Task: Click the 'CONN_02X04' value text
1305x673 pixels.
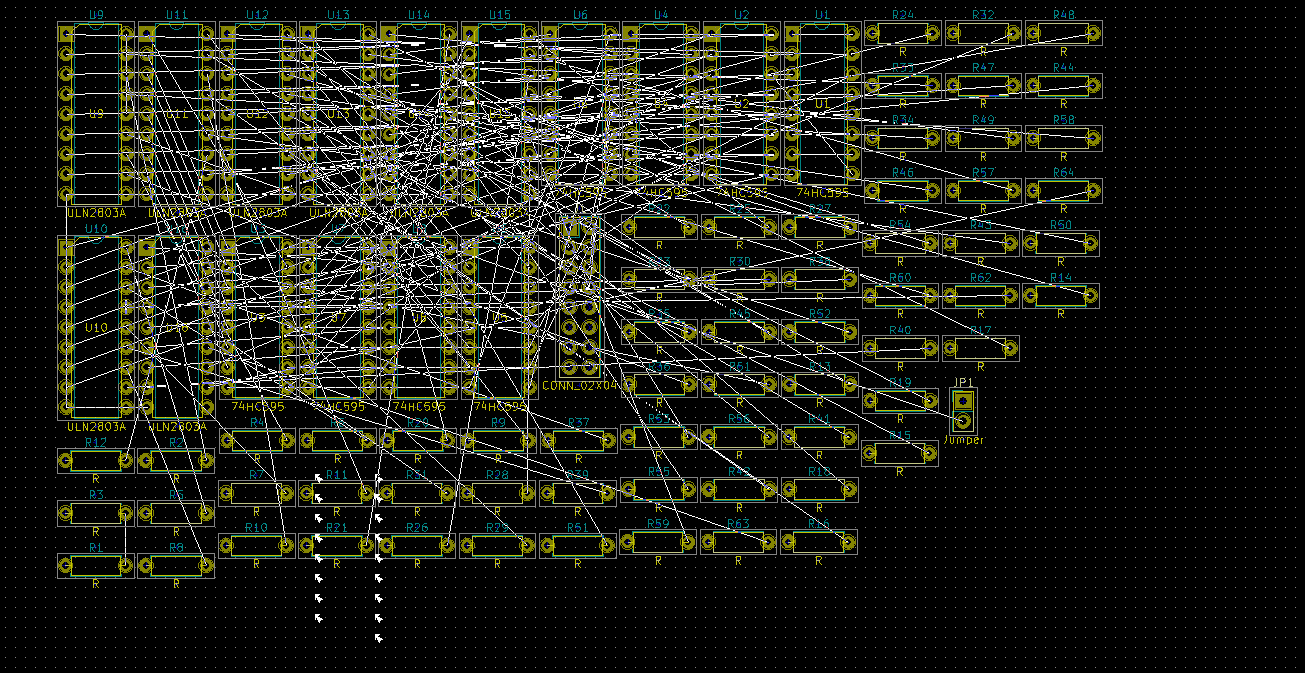Action: [581, 385]
